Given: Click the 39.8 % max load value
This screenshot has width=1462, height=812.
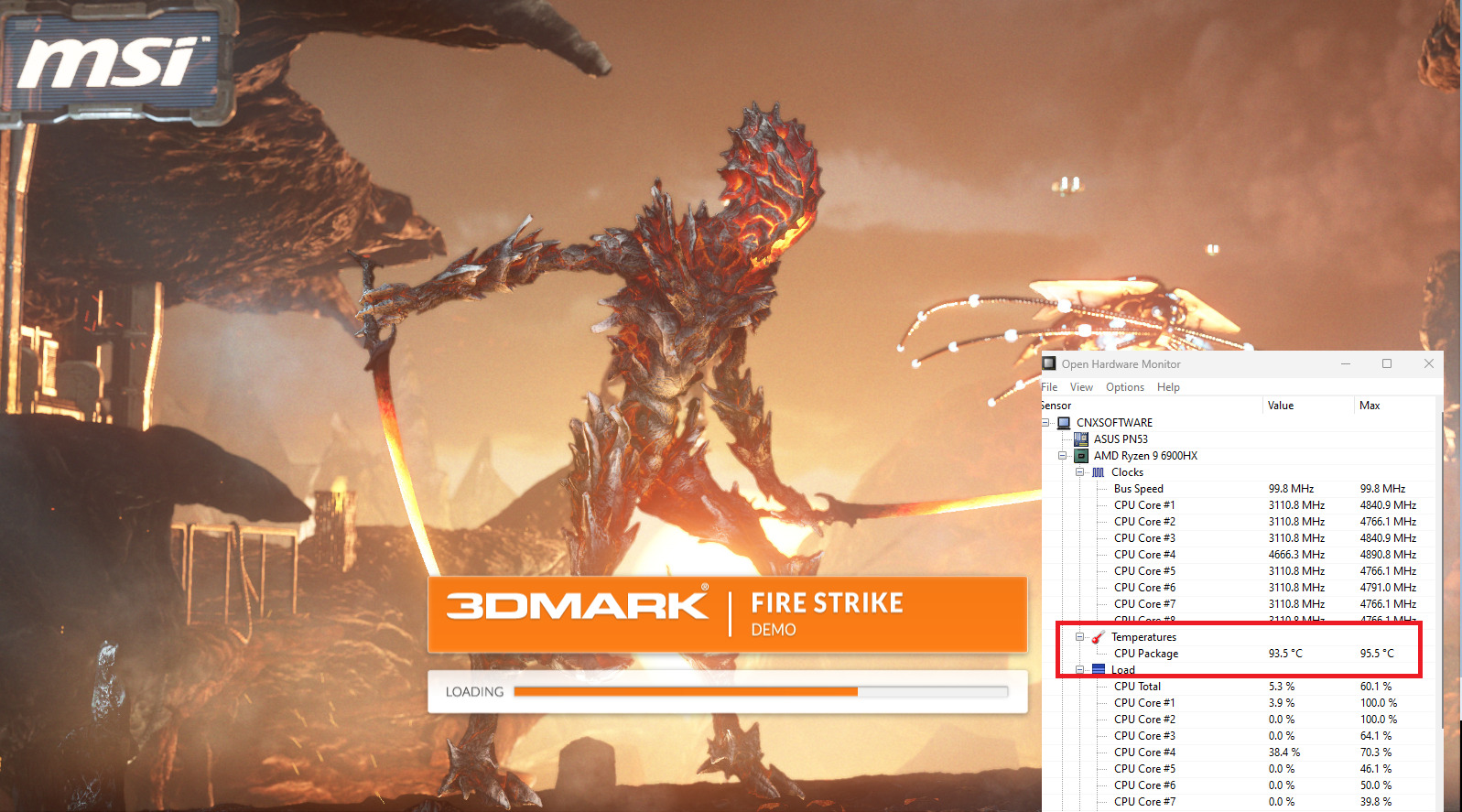Looking at the screenshot, I should pyautogui.click(x=1376, y=802).
